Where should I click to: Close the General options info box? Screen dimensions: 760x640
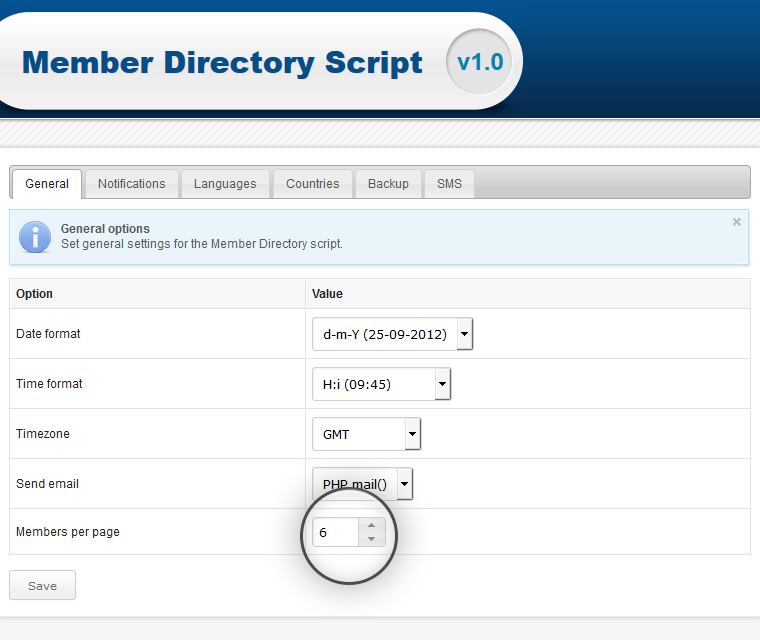coord(737,222)
